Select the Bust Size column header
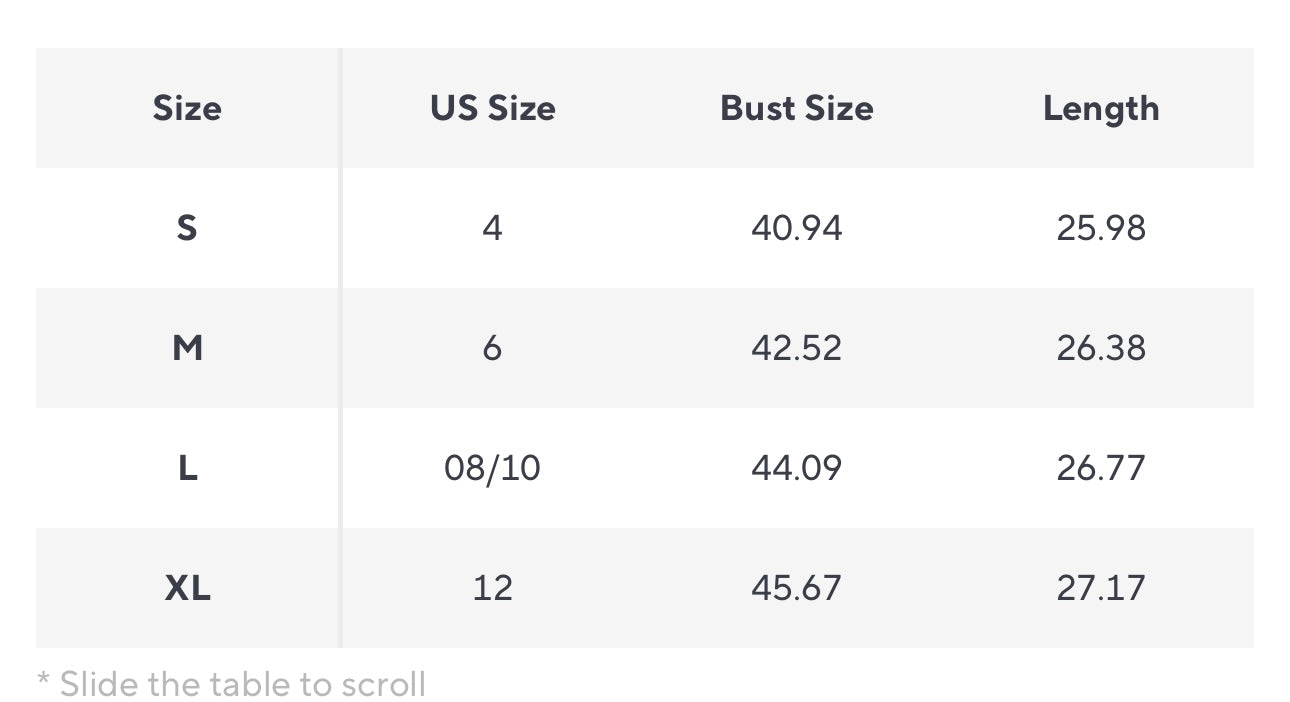The width and height of the screenshot is (1290, 702). click(x=796, y=108)
